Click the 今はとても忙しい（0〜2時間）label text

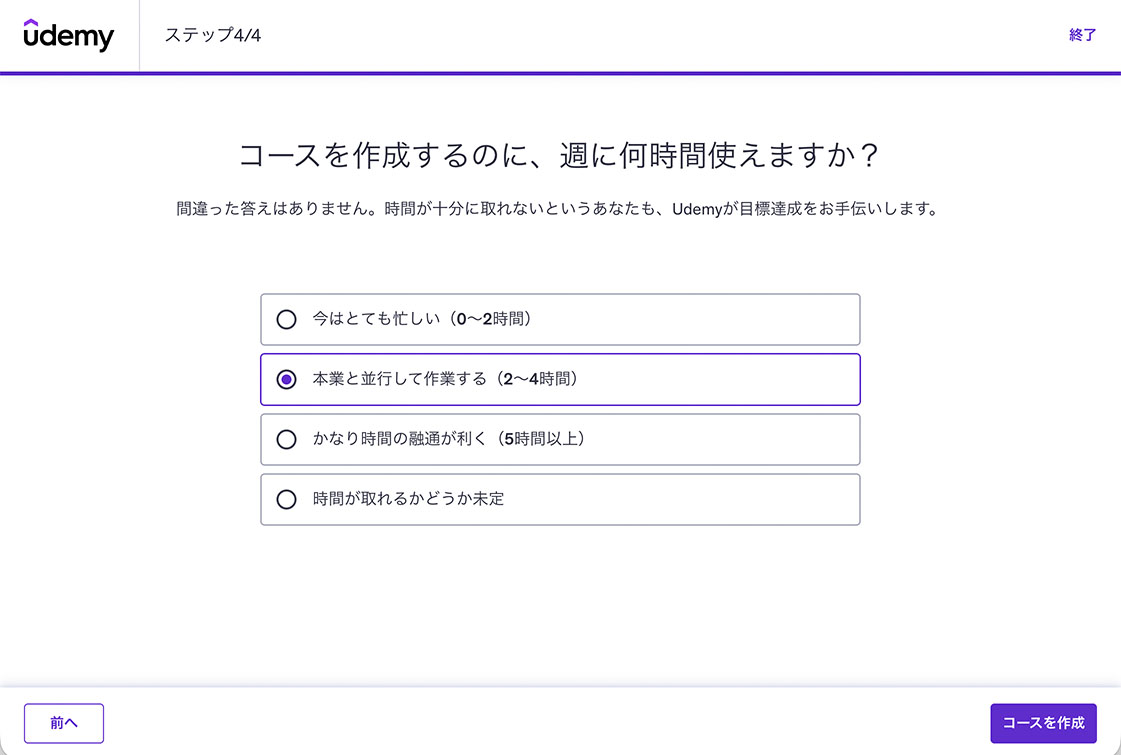pyautogui.click(x=421, y=320)
